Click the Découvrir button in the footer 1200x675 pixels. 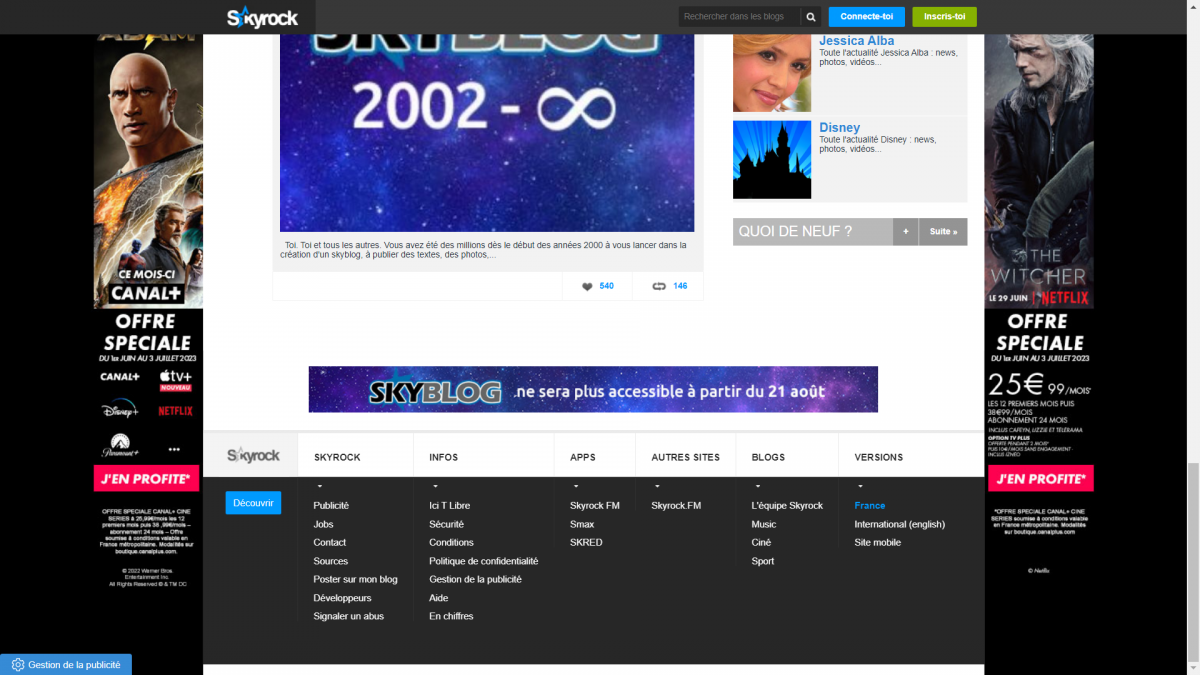click(253, 503)
